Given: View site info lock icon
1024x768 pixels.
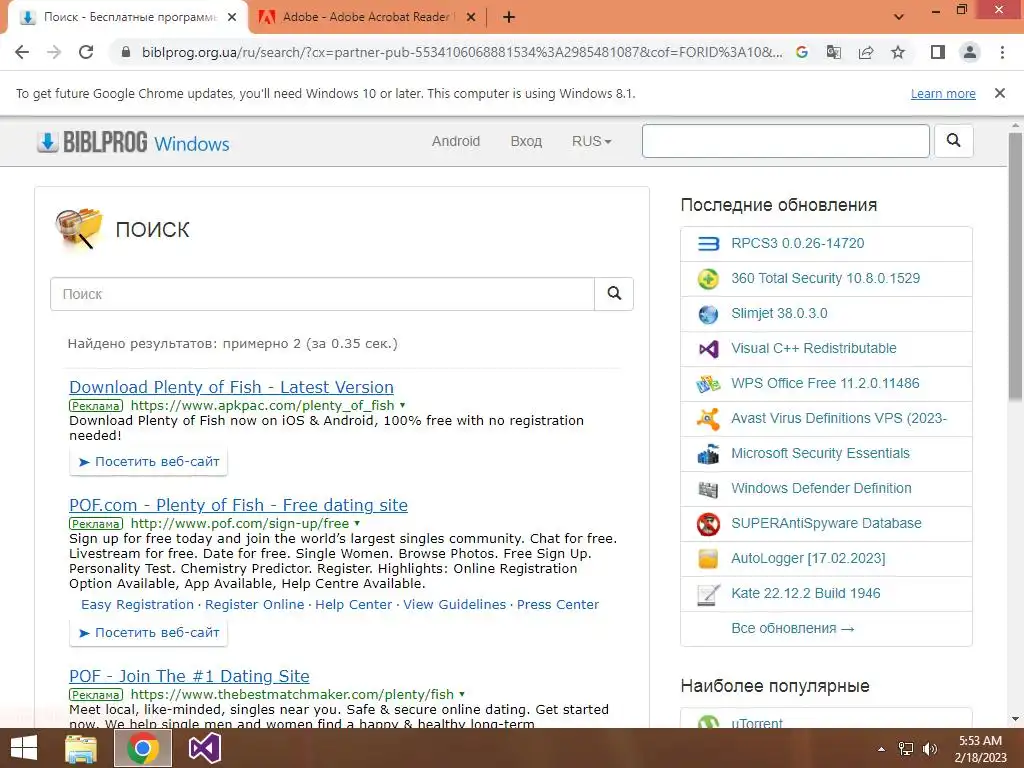Looking at the screenshot, I should 126,52.
